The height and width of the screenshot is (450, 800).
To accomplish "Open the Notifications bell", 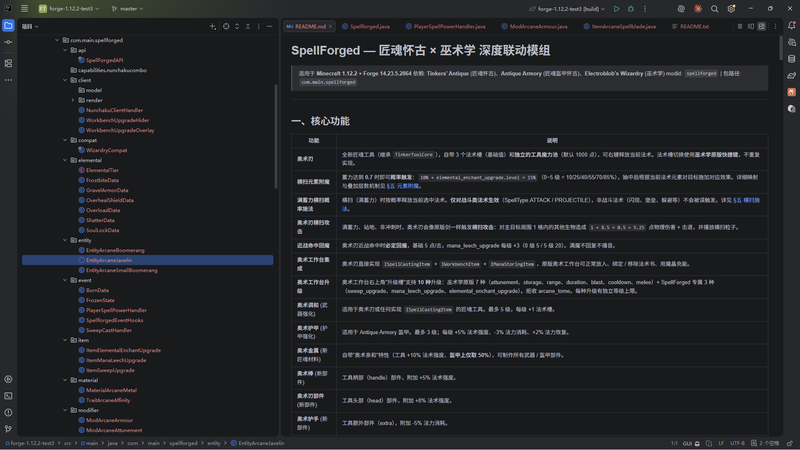I will [791, 26].
